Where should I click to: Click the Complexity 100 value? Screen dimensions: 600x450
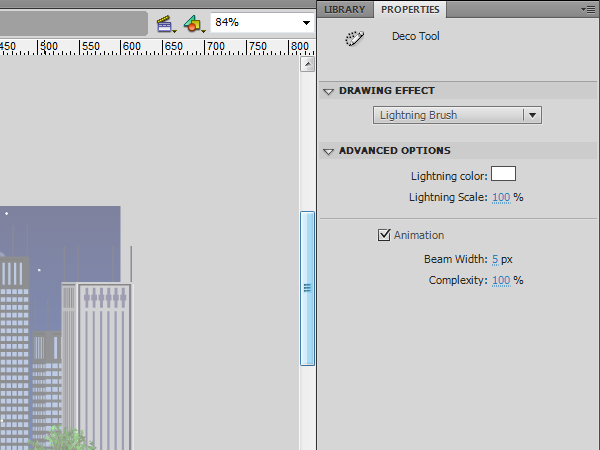click(x=501, y=280)
